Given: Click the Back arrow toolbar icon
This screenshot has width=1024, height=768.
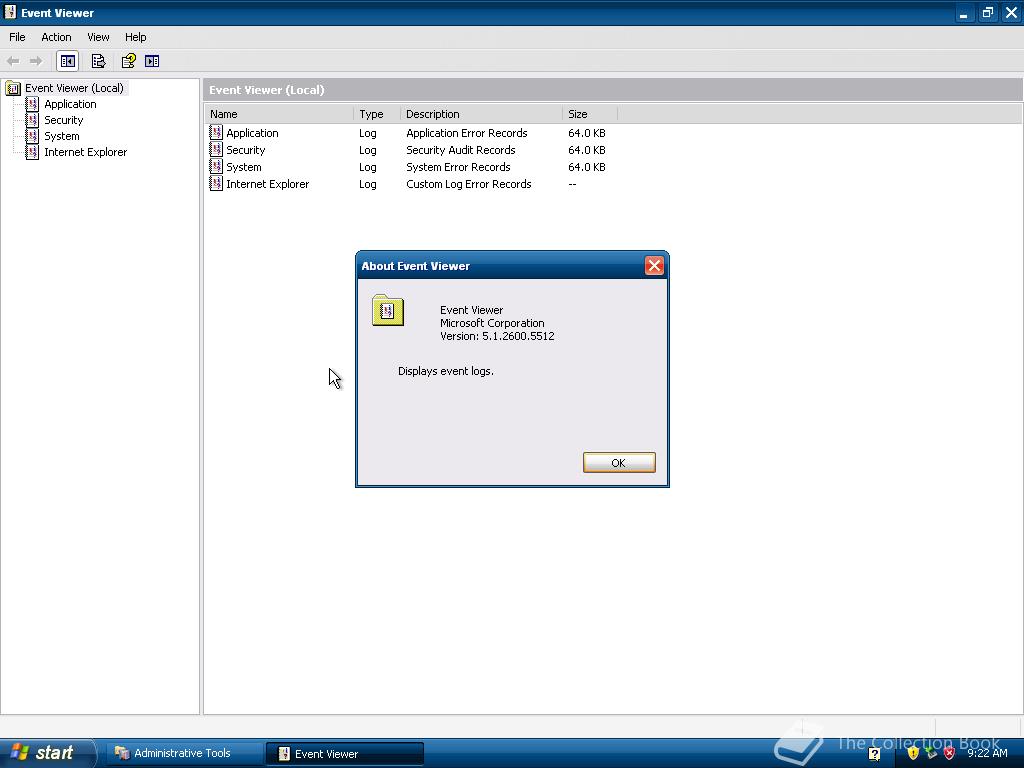Looking at the screenshot, I should pyautogui.click(x=13, y=61).
